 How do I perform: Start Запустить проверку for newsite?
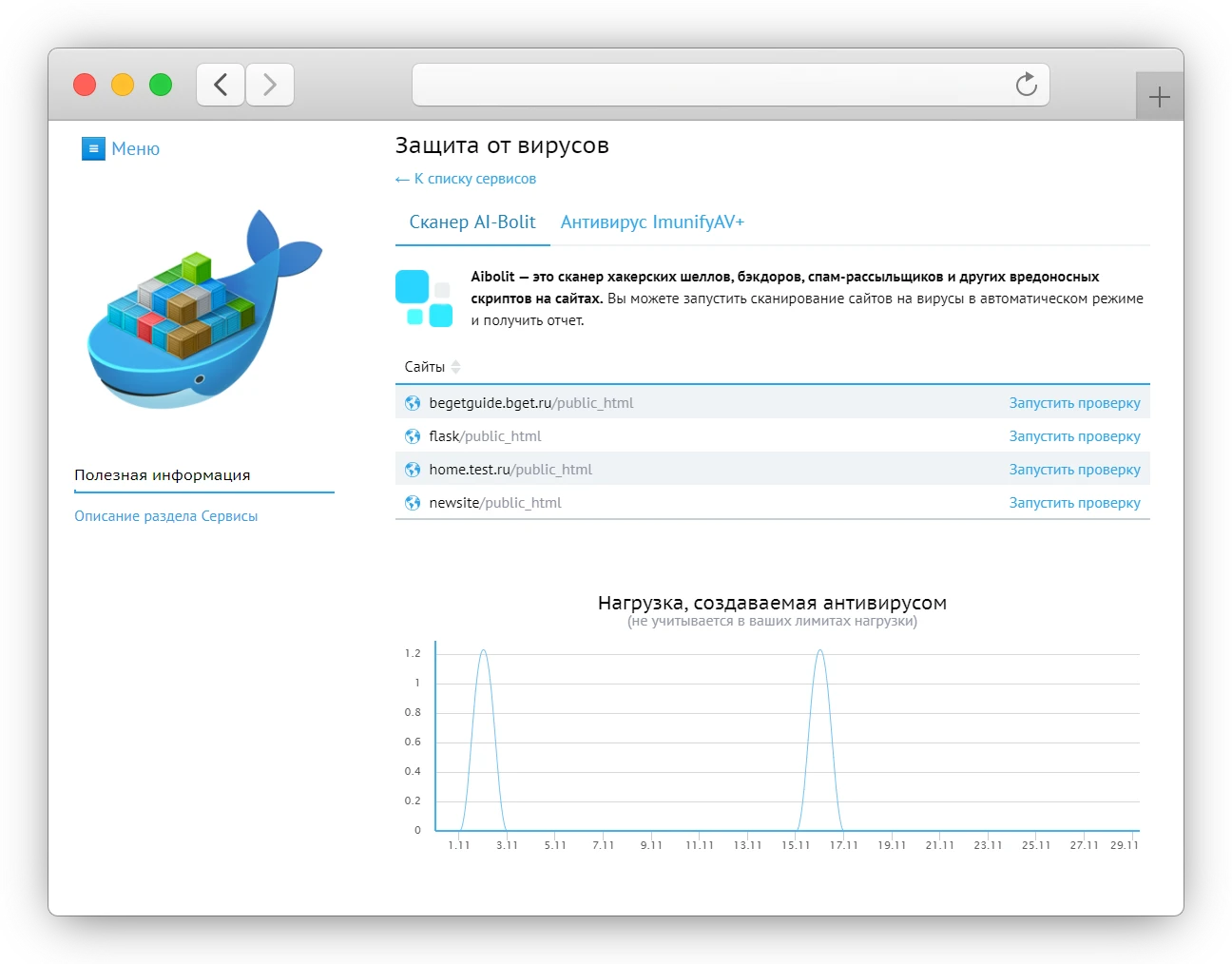(1074, 503)
